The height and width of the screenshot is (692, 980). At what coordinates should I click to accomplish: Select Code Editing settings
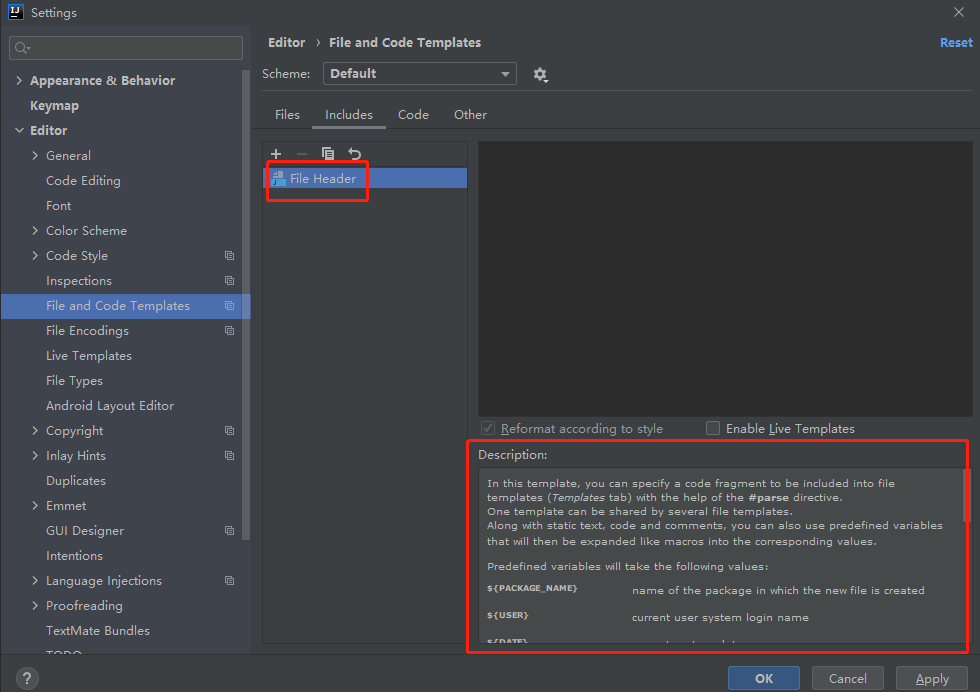coord(83,181)
